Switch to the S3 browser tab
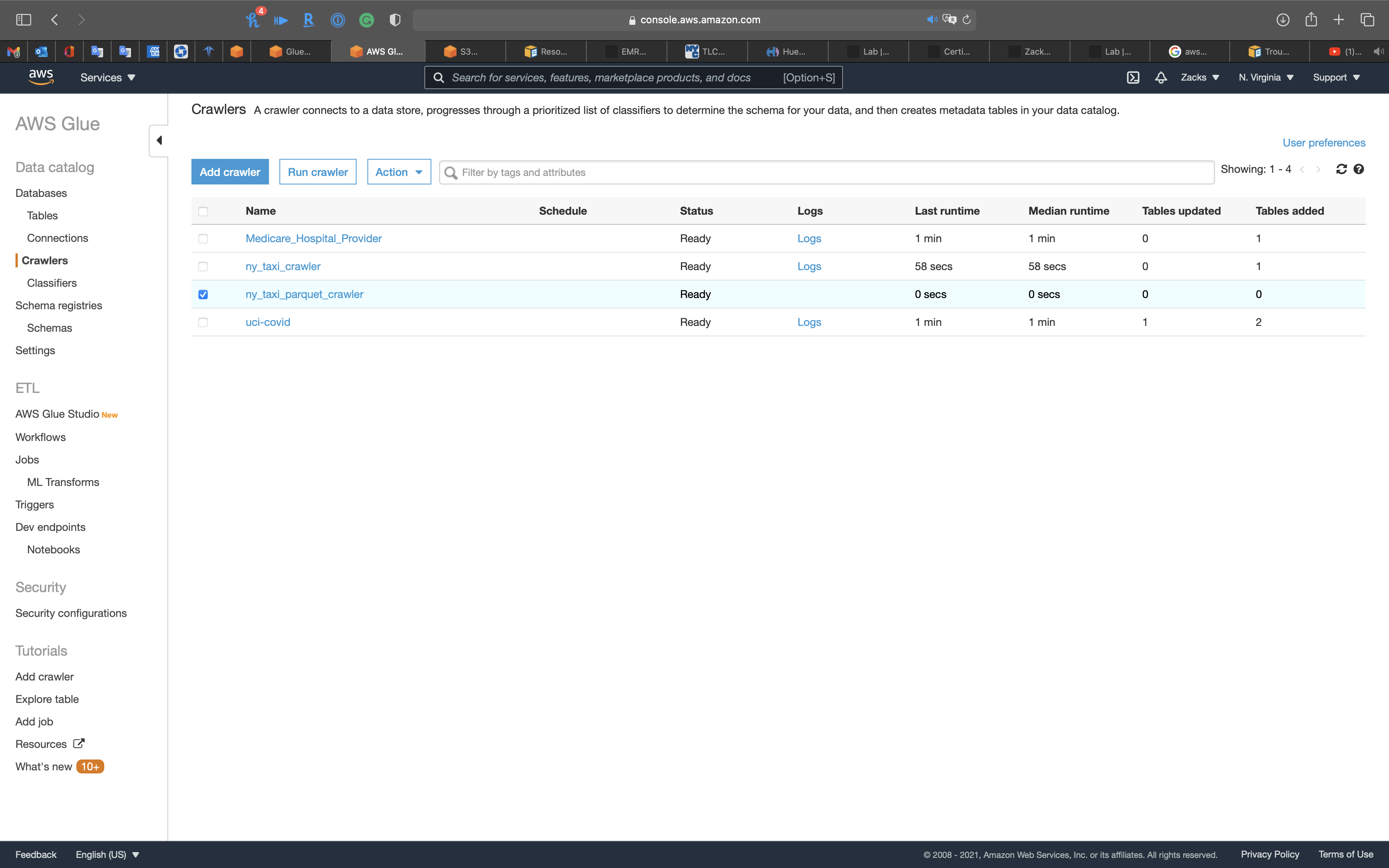Viewport: 1389px width, 868px height. [465, 52]
